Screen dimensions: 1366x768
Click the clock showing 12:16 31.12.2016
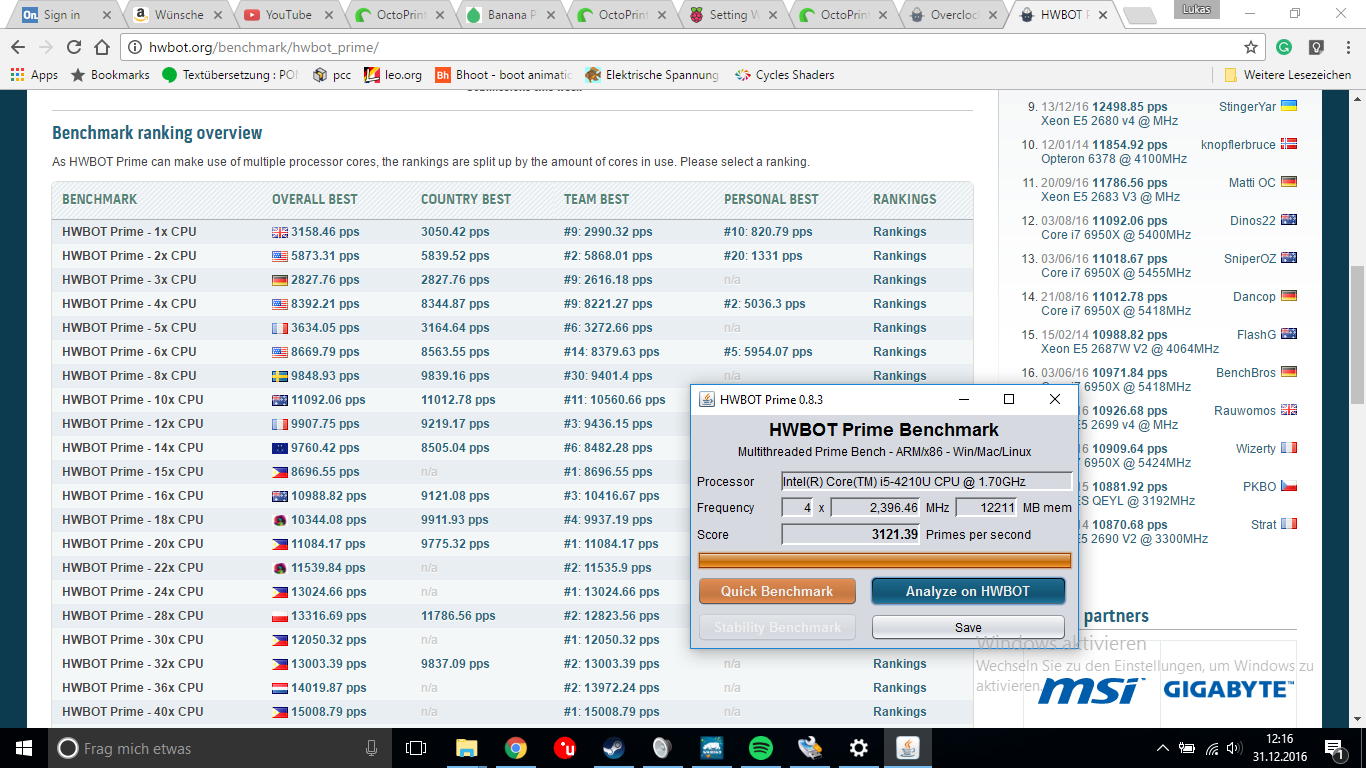1282,748
